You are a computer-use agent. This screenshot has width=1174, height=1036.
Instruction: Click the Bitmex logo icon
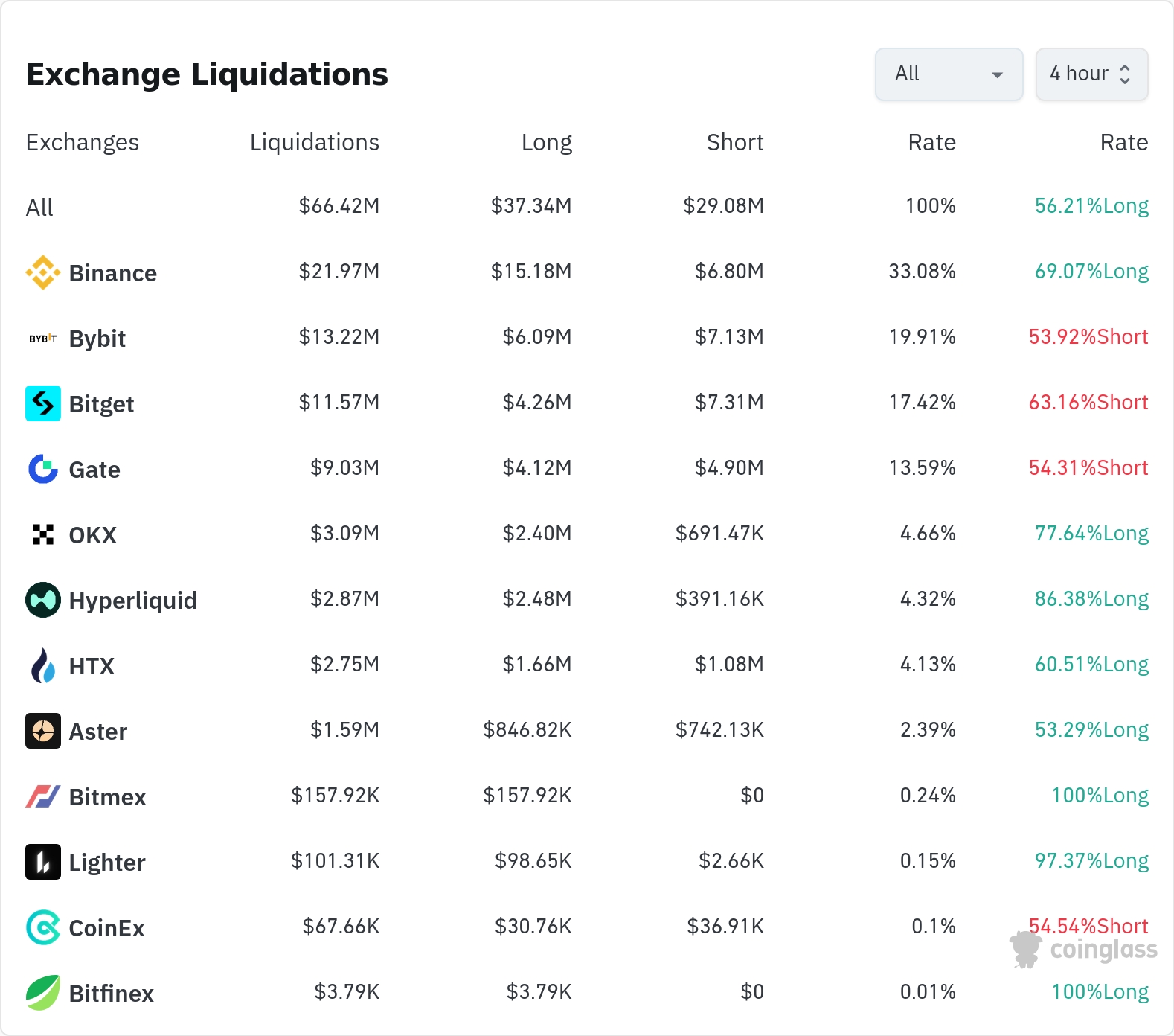43,796
